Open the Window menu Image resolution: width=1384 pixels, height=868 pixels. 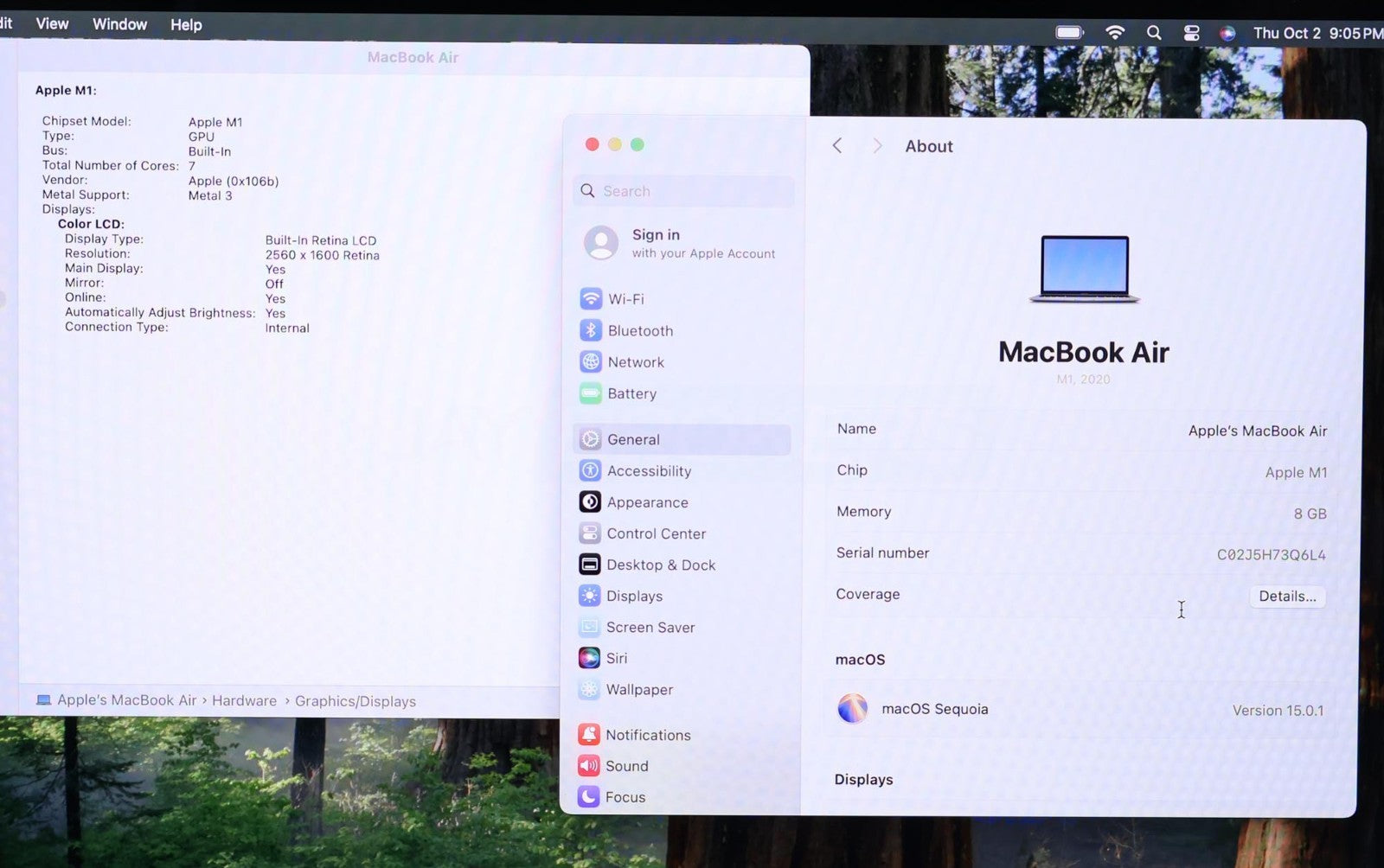(x=119, y=24)
